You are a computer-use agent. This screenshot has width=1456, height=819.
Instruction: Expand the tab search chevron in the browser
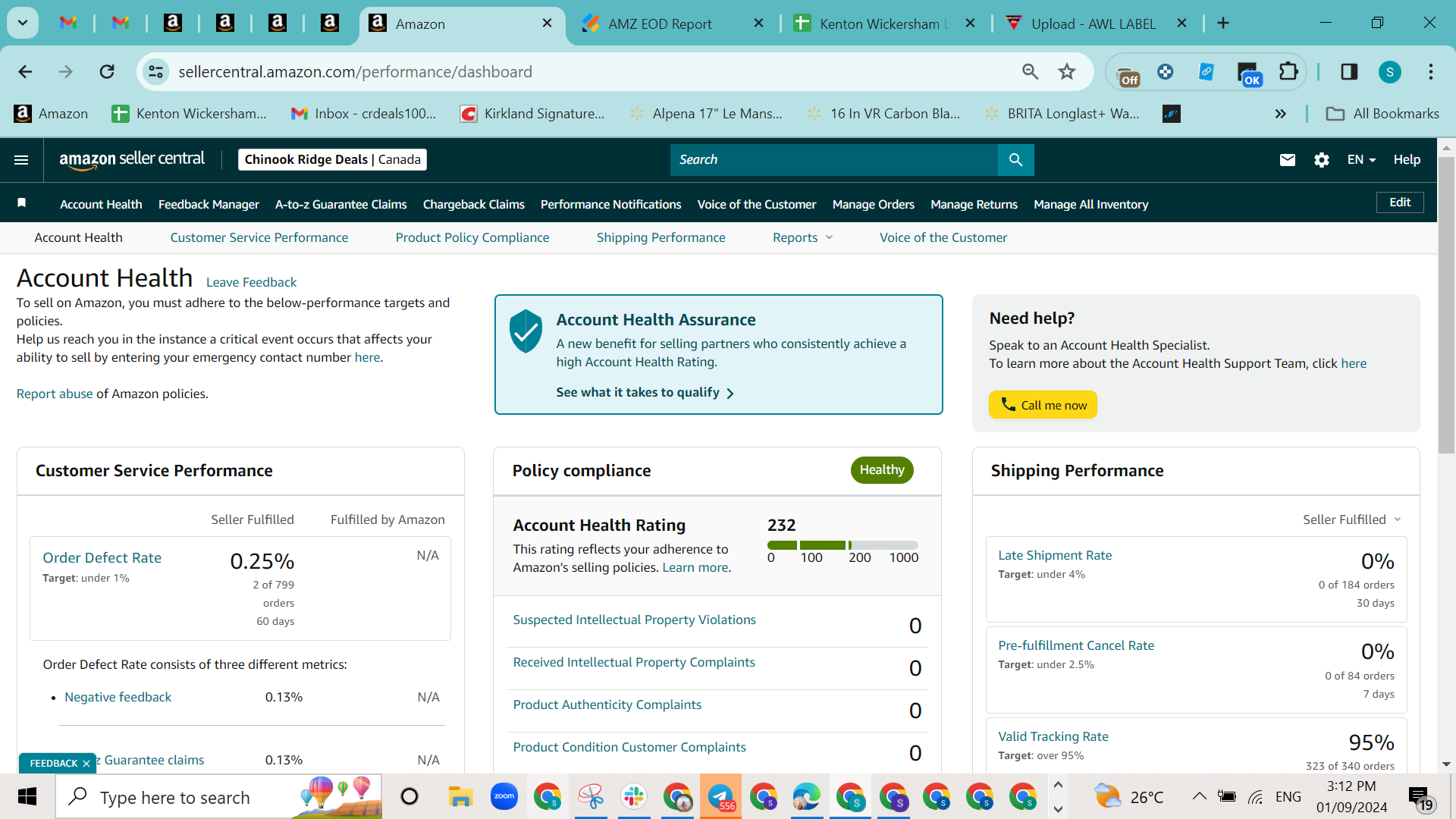click(23, 24)
